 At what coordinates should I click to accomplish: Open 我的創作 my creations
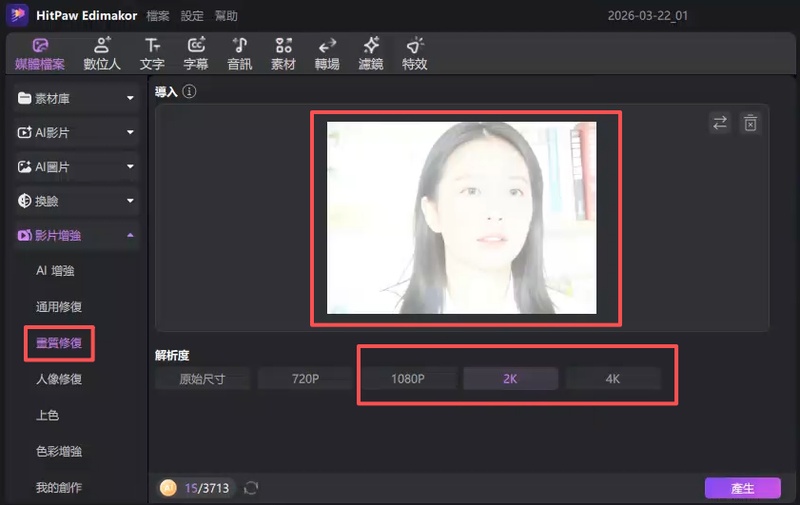pyautogui.click(x=59, y=488)
